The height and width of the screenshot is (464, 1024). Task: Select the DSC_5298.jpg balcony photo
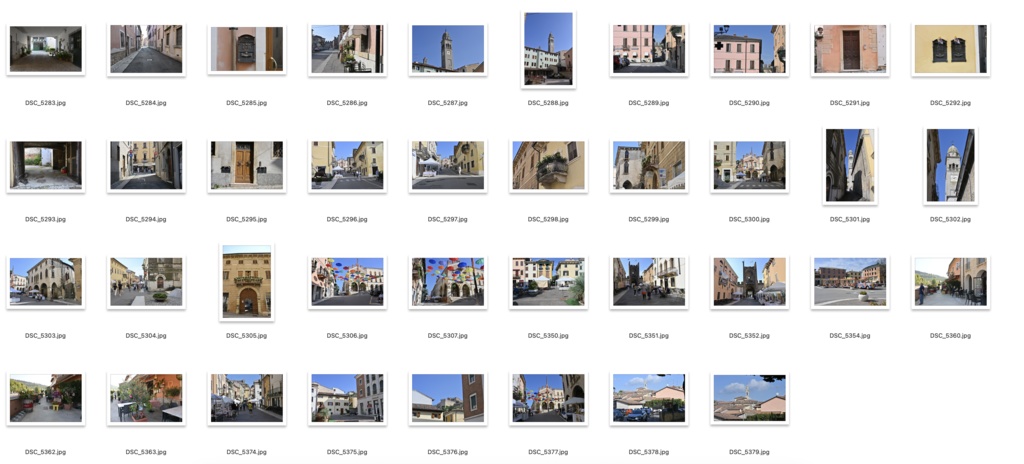point(549,165)
